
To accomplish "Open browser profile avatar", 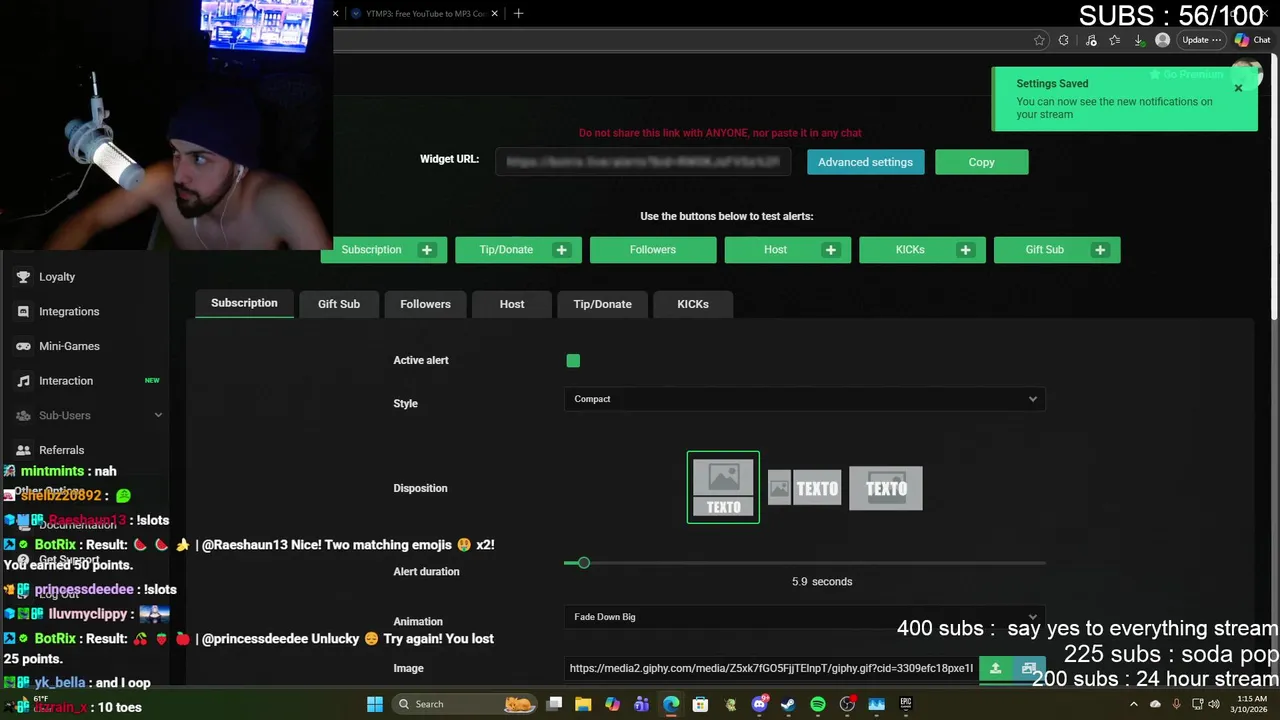I will [1162, 40].
